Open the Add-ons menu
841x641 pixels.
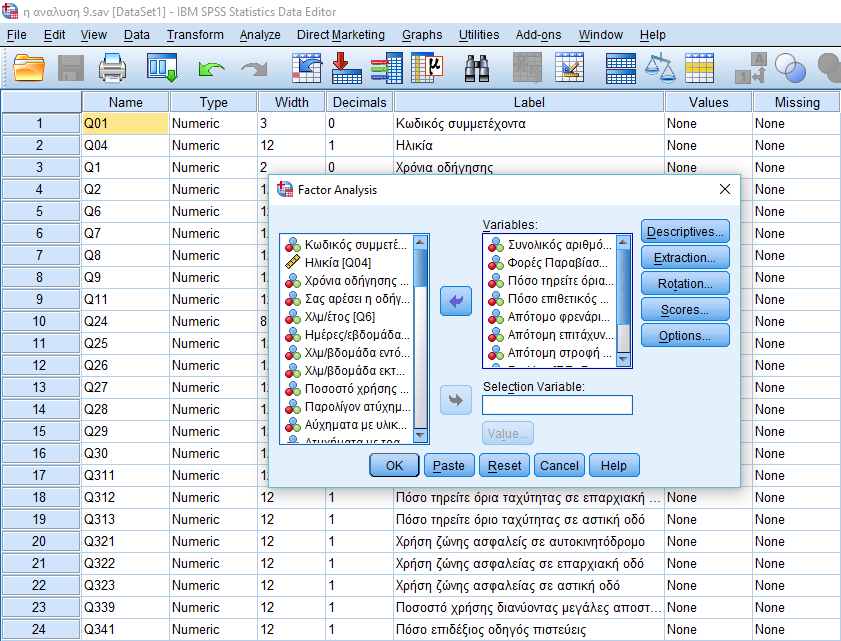(x=538, y=35)
